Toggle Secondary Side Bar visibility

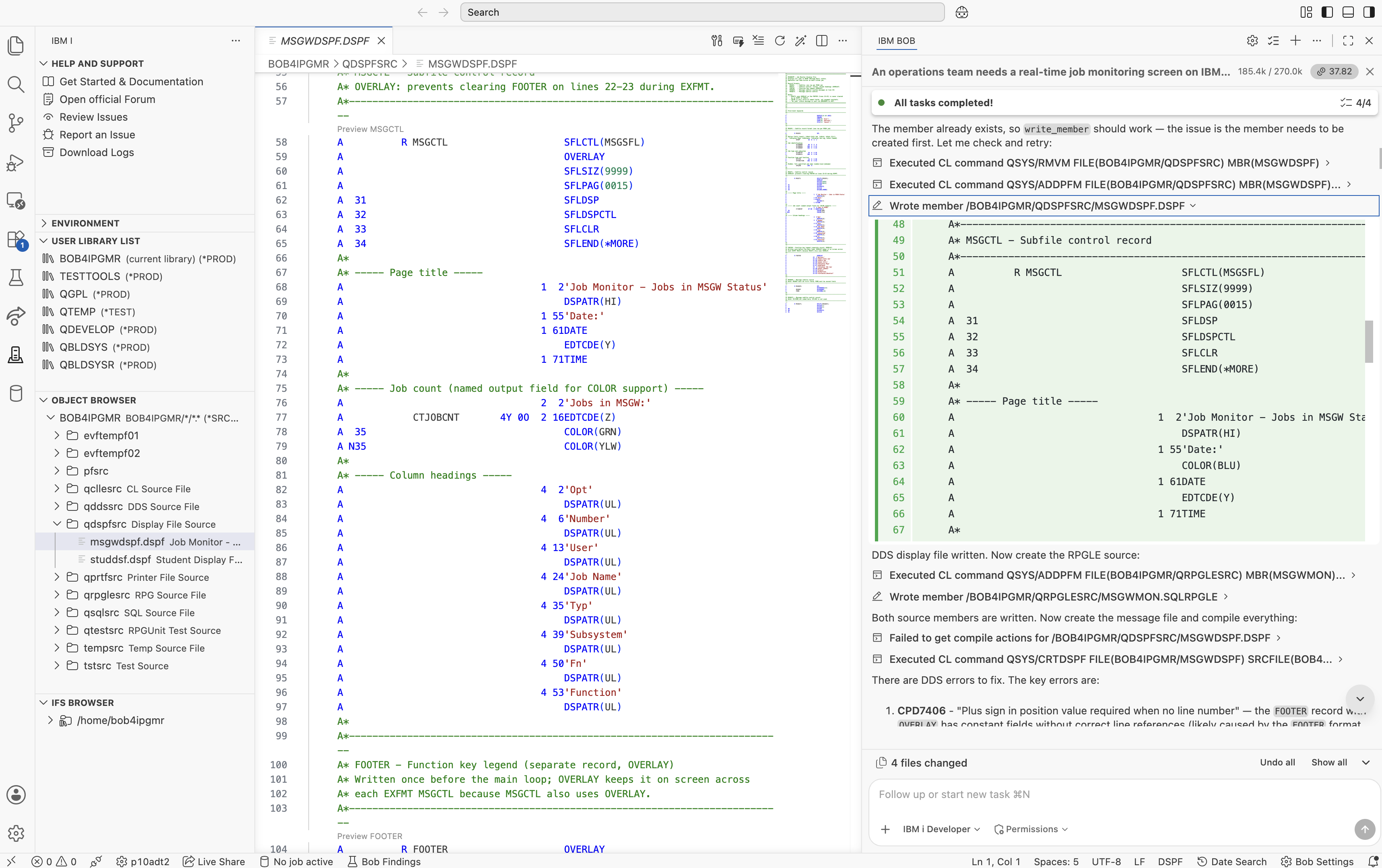tap(1369, 12)
